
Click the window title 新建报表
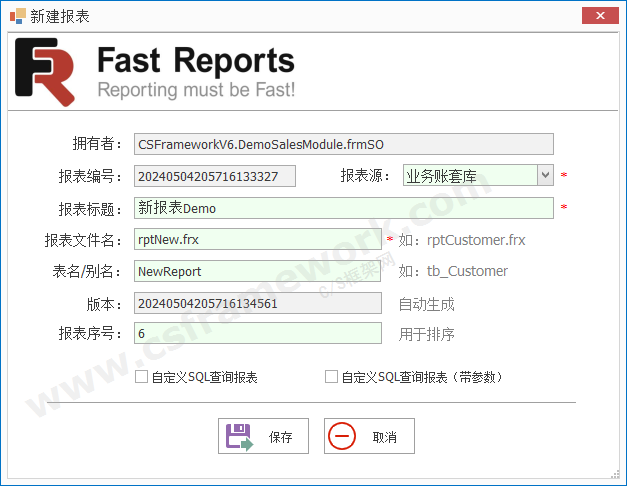coord(60,16)
